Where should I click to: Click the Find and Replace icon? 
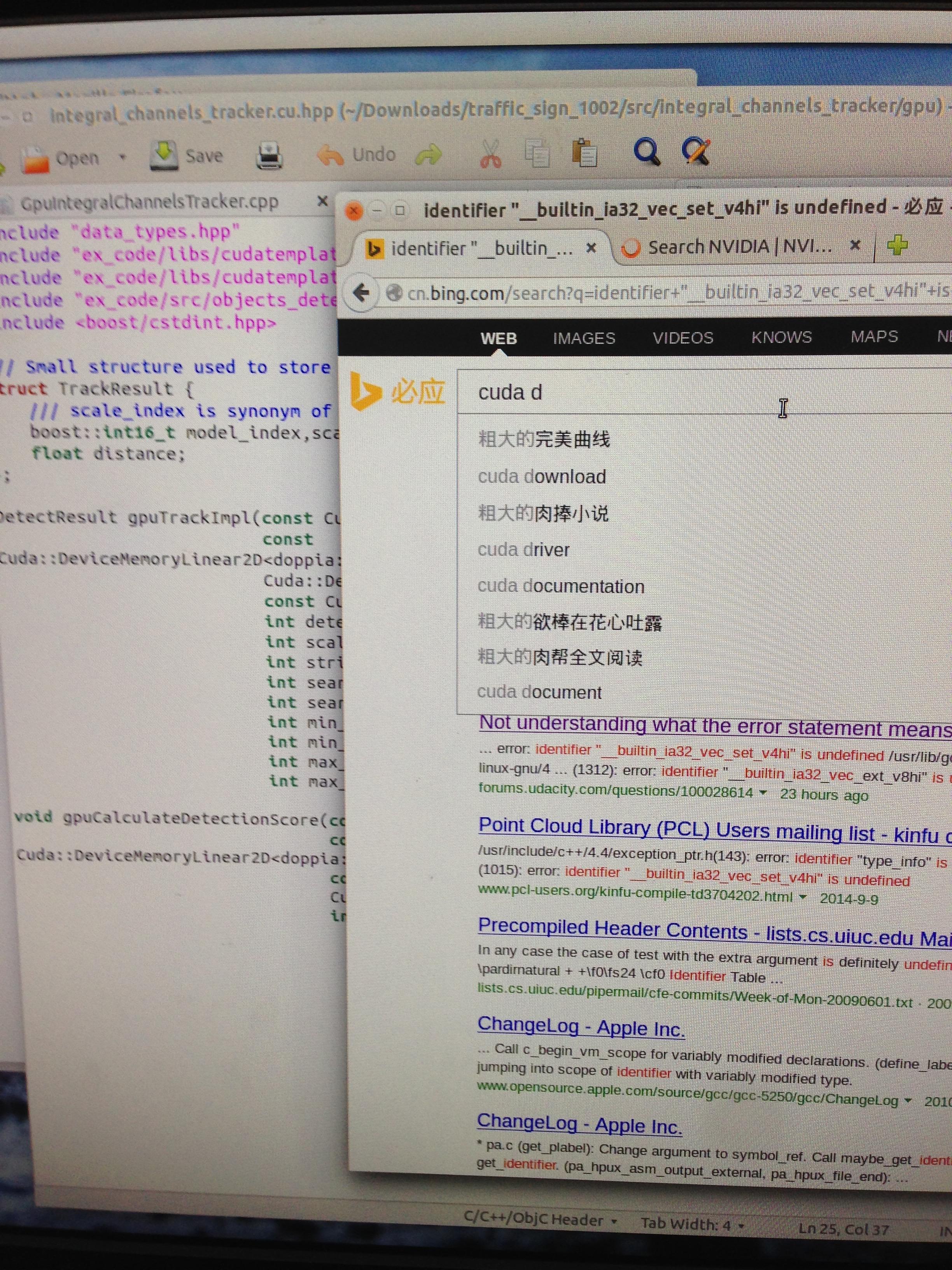click(x=696, y=152)
